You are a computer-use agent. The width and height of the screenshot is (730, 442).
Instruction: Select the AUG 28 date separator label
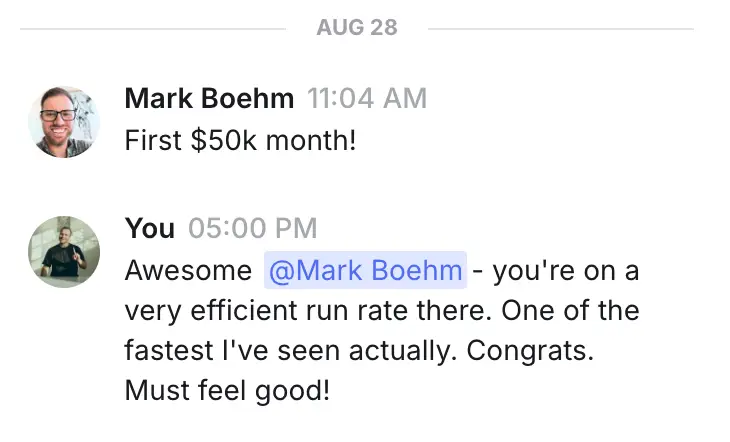pos(357,27)
